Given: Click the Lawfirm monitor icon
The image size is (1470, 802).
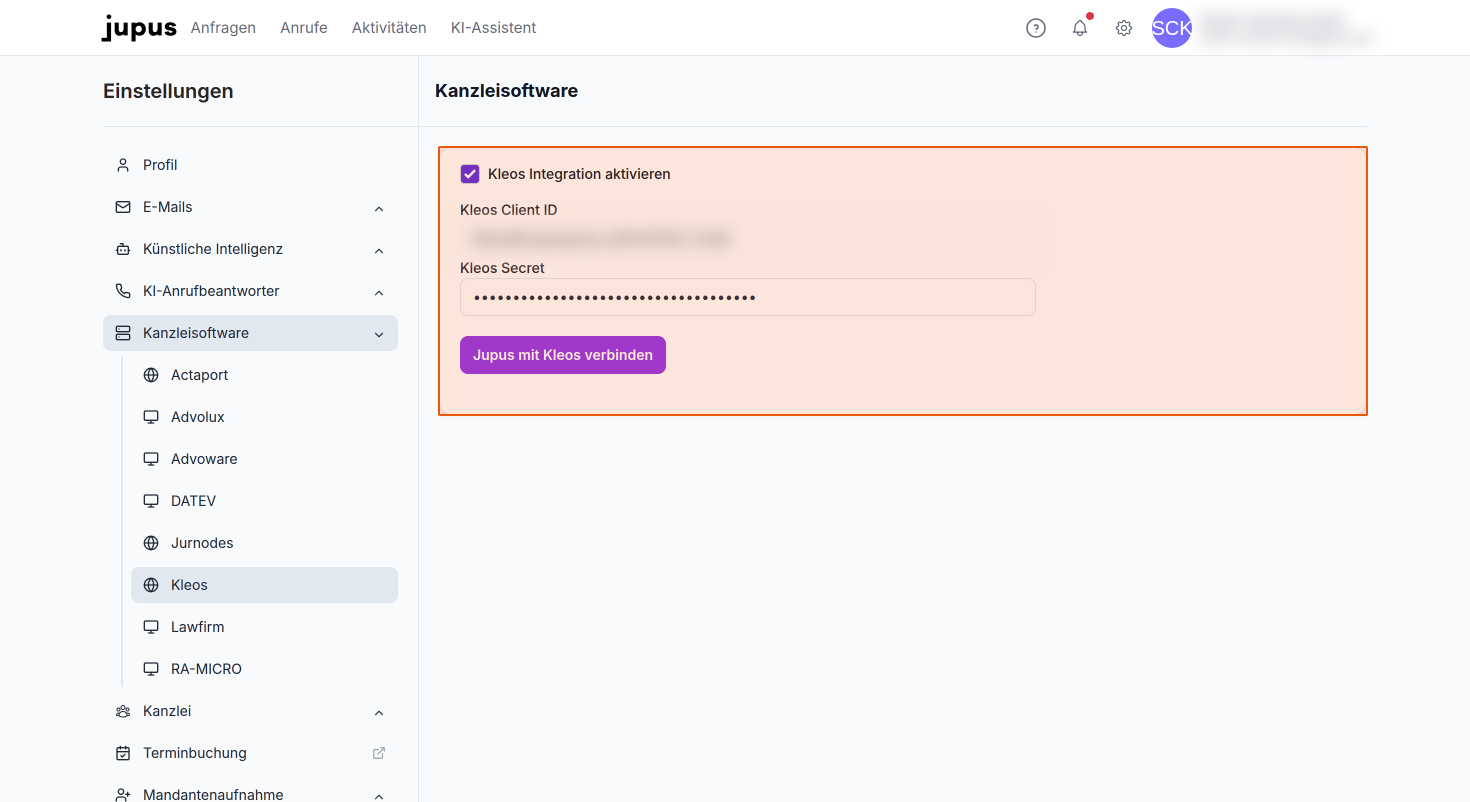Looking at the screenshot, I should (151, 627).
